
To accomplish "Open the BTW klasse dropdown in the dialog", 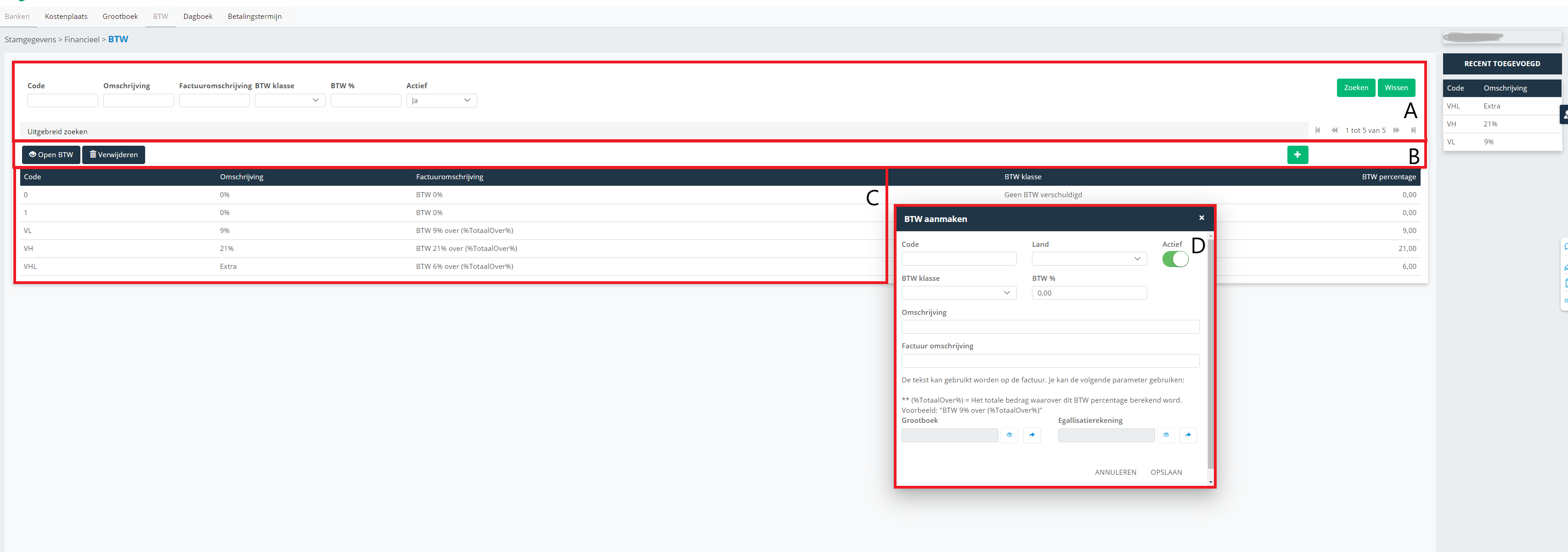I will [x=959, y=293].
